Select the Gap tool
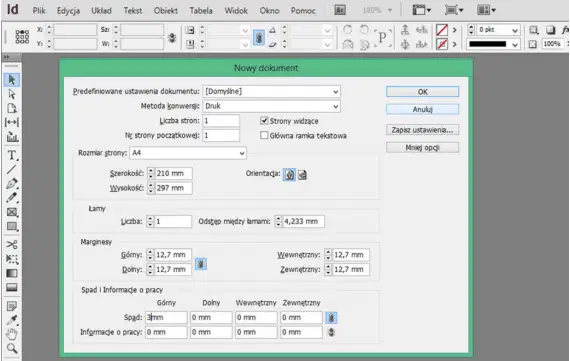 click(x=12, y=123)
